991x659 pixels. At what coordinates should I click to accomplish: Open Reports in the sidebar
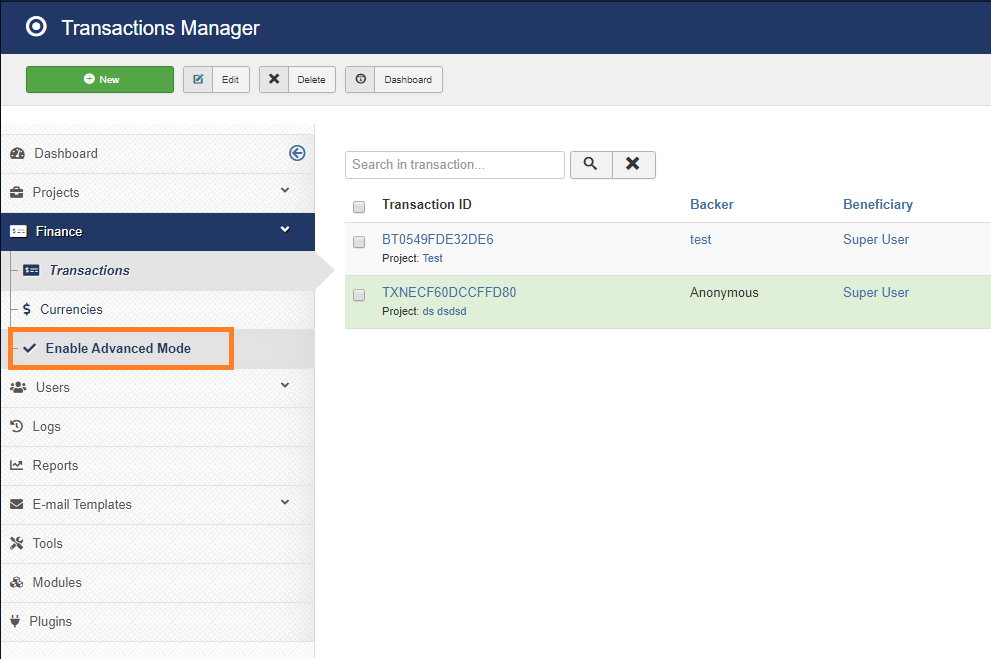56,466
